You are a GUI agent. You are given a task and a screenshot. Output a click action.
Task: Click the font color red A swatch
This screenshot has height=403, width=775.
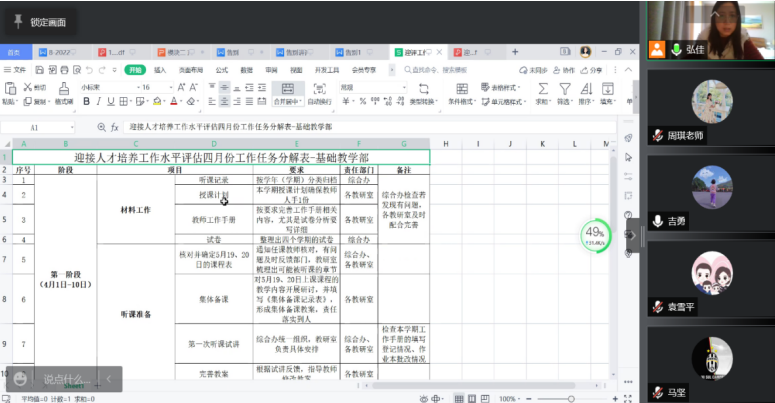pos(173,101)
